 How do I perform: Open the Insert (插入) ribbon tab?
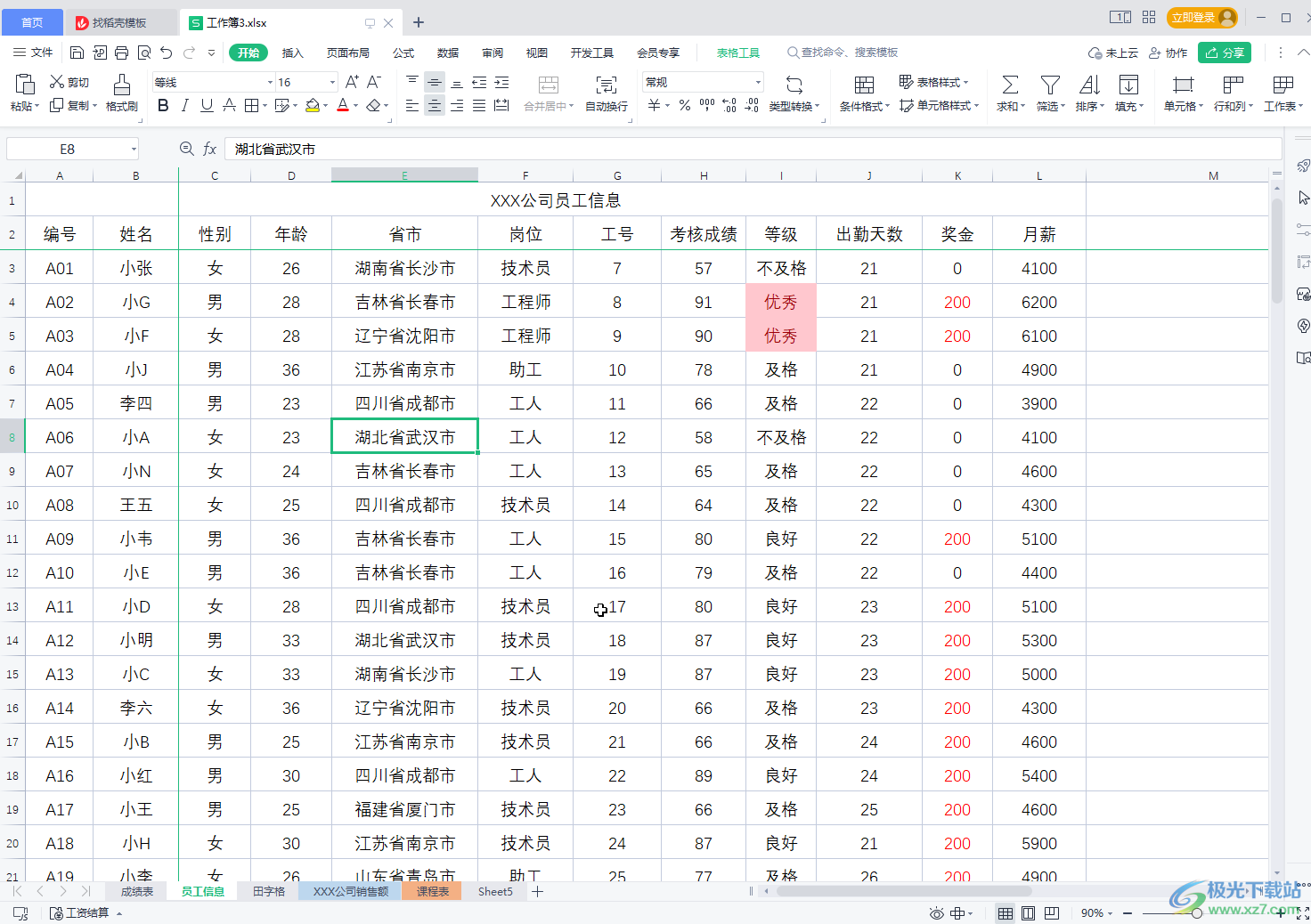pyautogui.click(x=292, y=53)
